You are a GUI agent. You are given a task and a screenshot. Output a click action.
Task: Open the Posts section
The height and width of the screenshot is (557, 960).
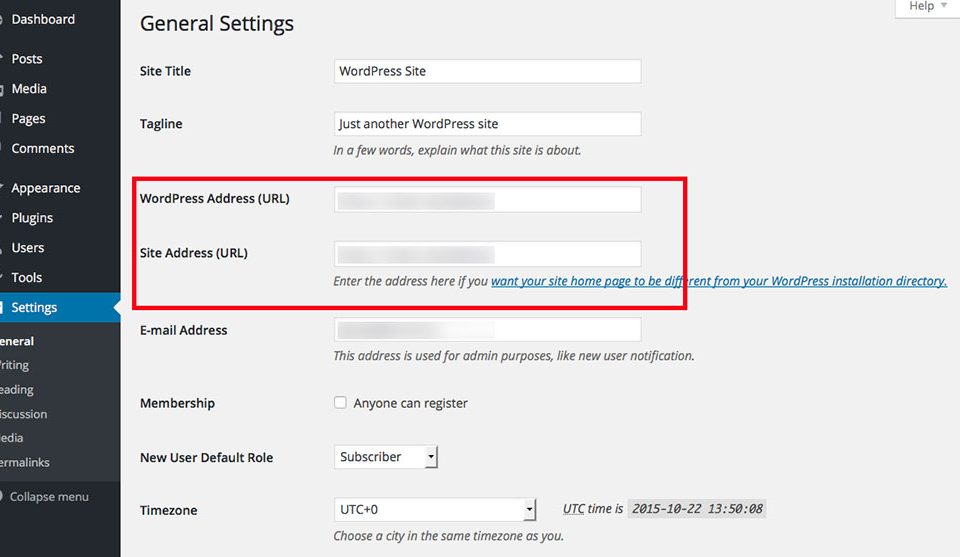click(27, 59)
